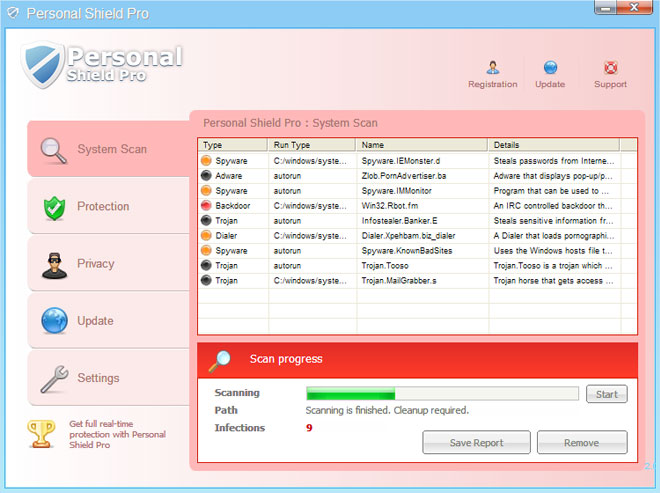Screen dimensions: 660x493
Task: Click the wrench Settings icon
Action: click(x=54, y=378)
